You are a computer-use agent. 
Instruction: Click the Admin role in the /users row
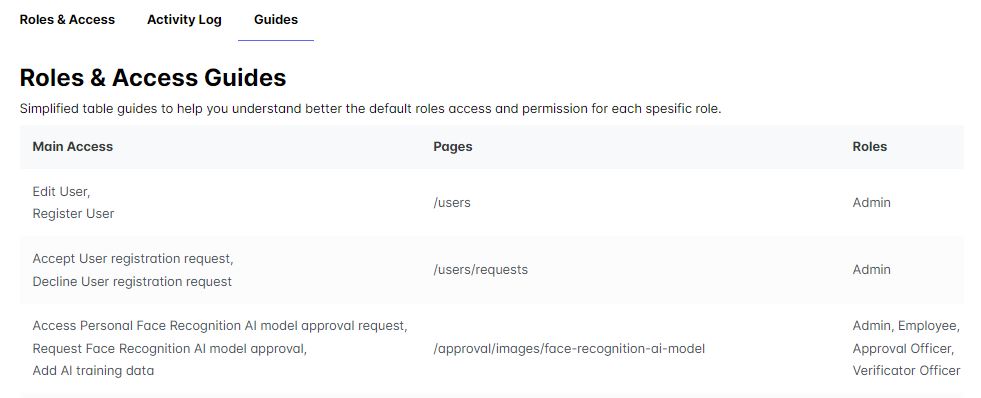click(x=872, y=203)
